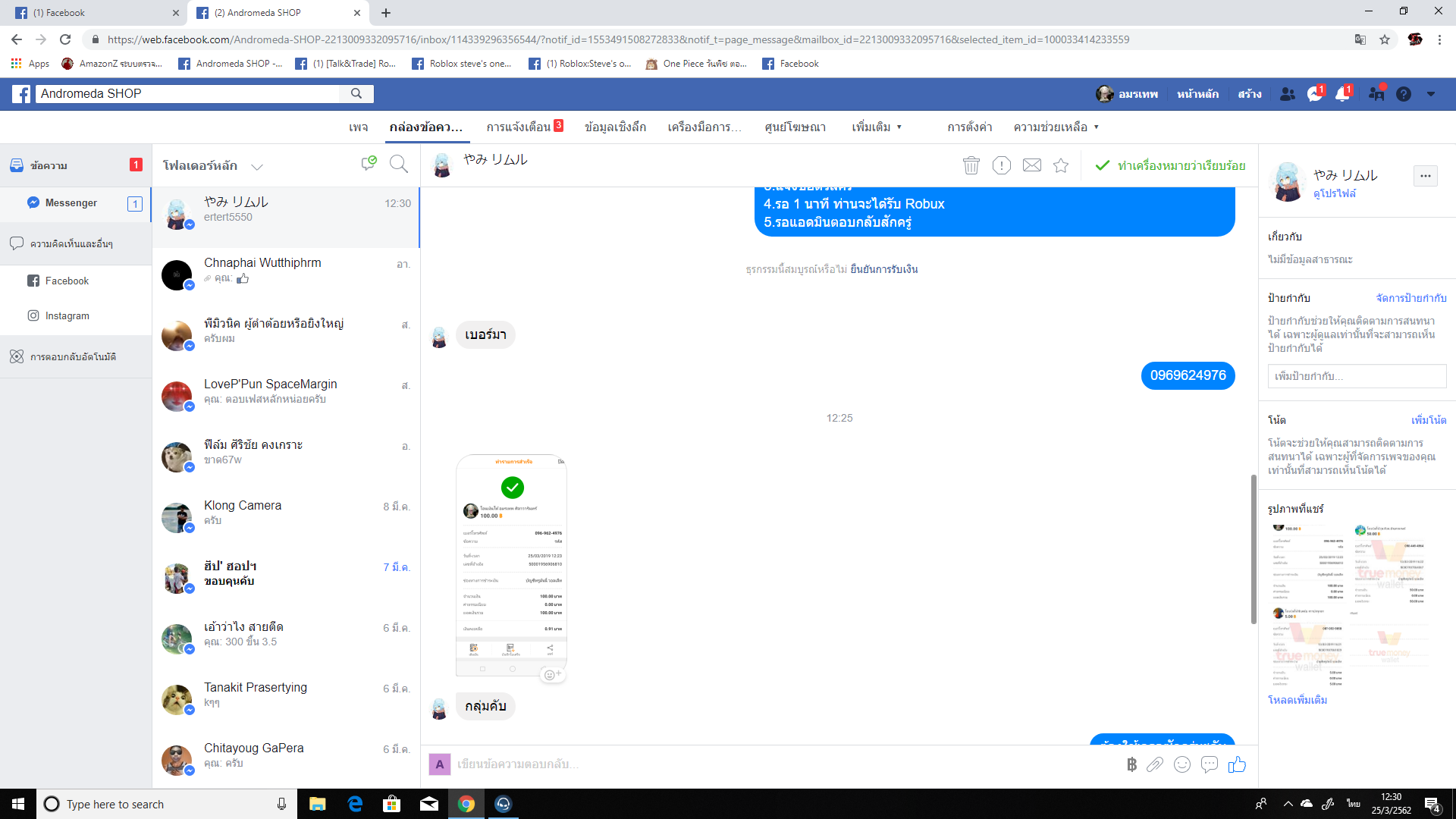Viewport: 1456px width, 819px height.
Task: Add reaction to the payment image
Action: point(553,674)
